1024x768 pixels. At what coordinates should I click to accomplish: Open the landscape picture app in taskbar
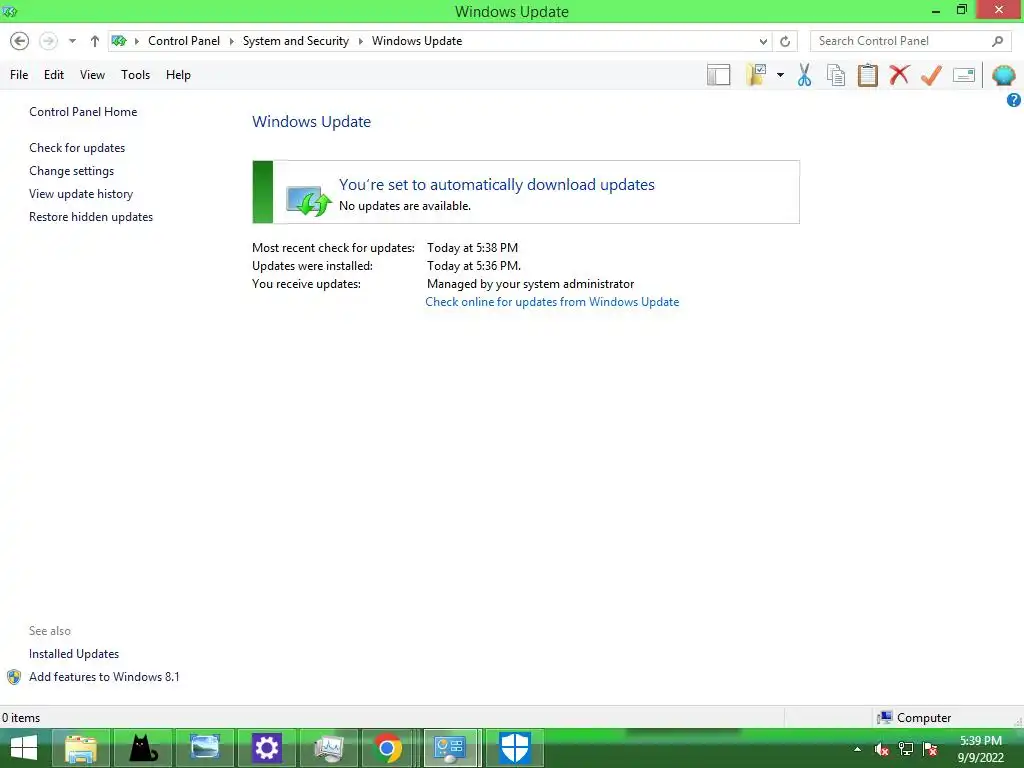[x=205, y=748]
